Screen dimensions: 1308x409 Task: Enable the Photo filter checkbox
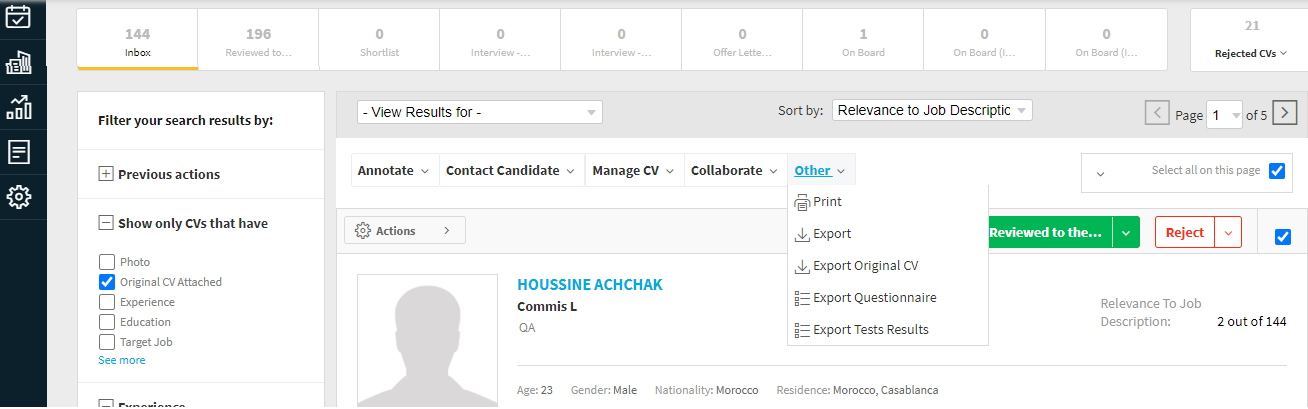coord(107,262)
